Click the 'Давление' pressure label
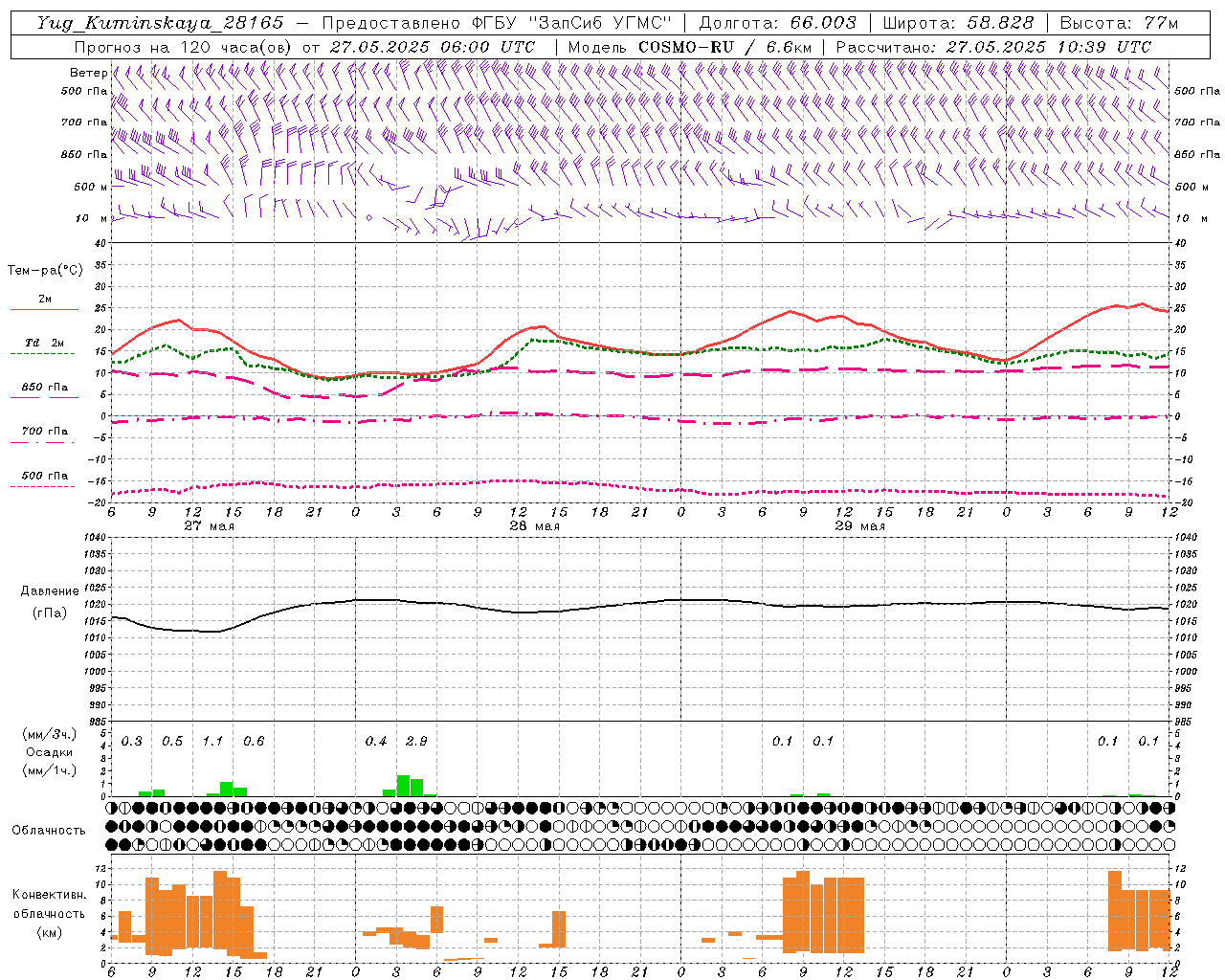Viewport: 1225px width, 980px height. (x=50, y=591)
